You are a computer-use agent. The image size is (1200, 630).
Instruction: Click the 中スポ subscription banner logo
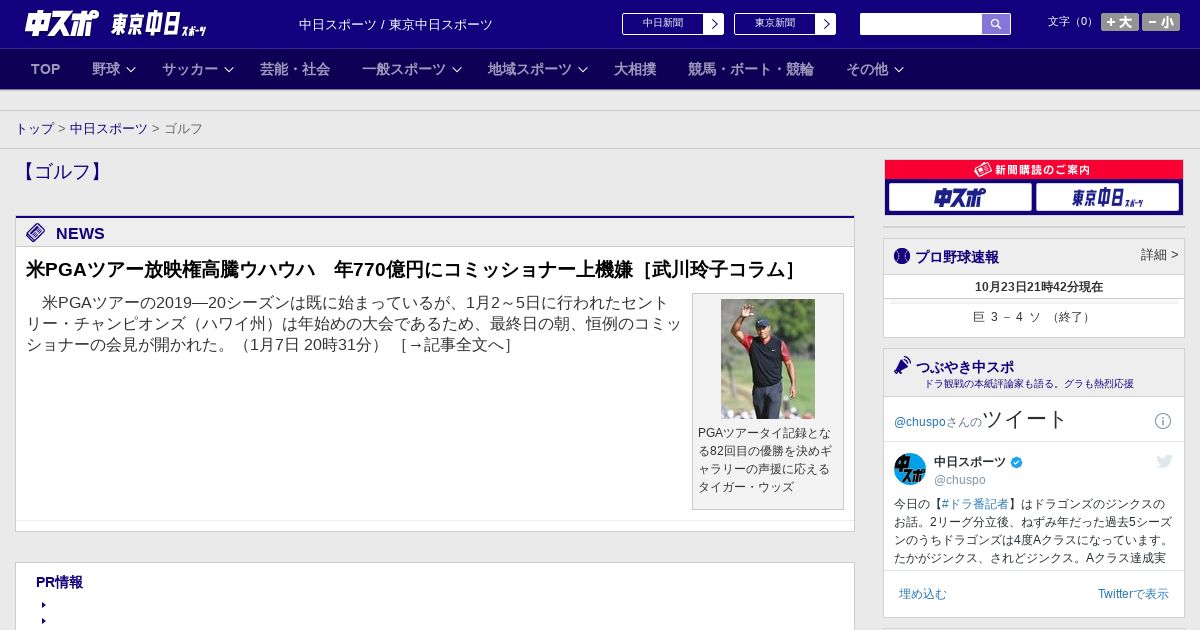pyautogui.click(x=960, y=197)
